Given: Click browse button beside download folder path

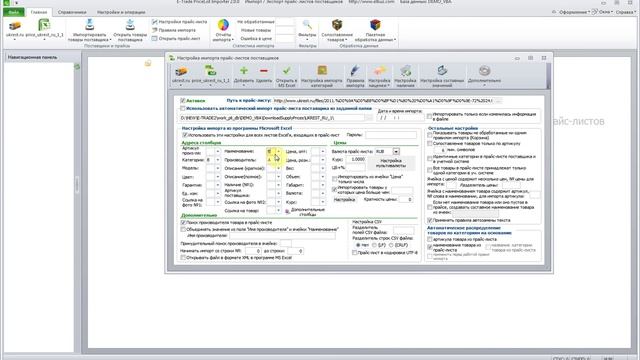Looking at the screenshot, I should pos(369,118).
